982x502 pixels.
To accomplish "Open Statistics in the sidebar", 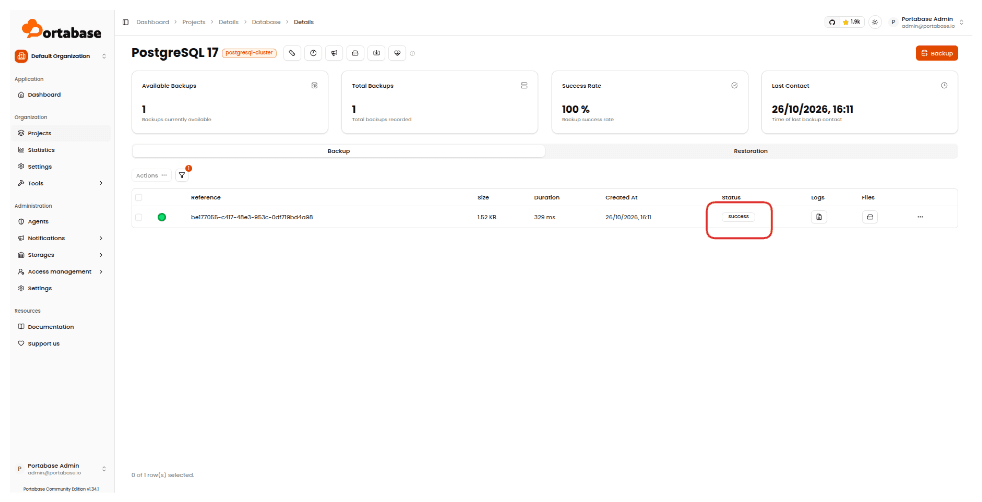I will coord(61,150).
